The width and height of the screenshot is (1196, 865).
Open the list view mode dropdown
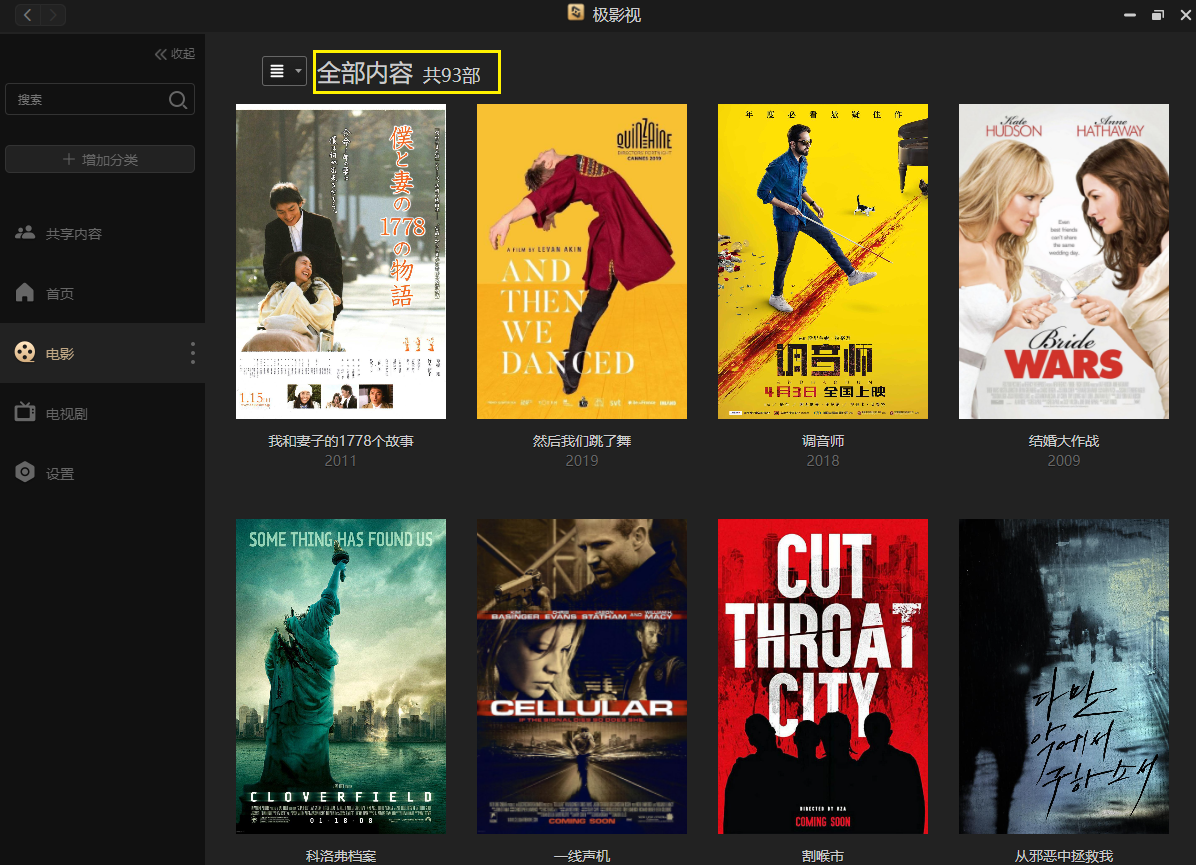click(284, 71)
